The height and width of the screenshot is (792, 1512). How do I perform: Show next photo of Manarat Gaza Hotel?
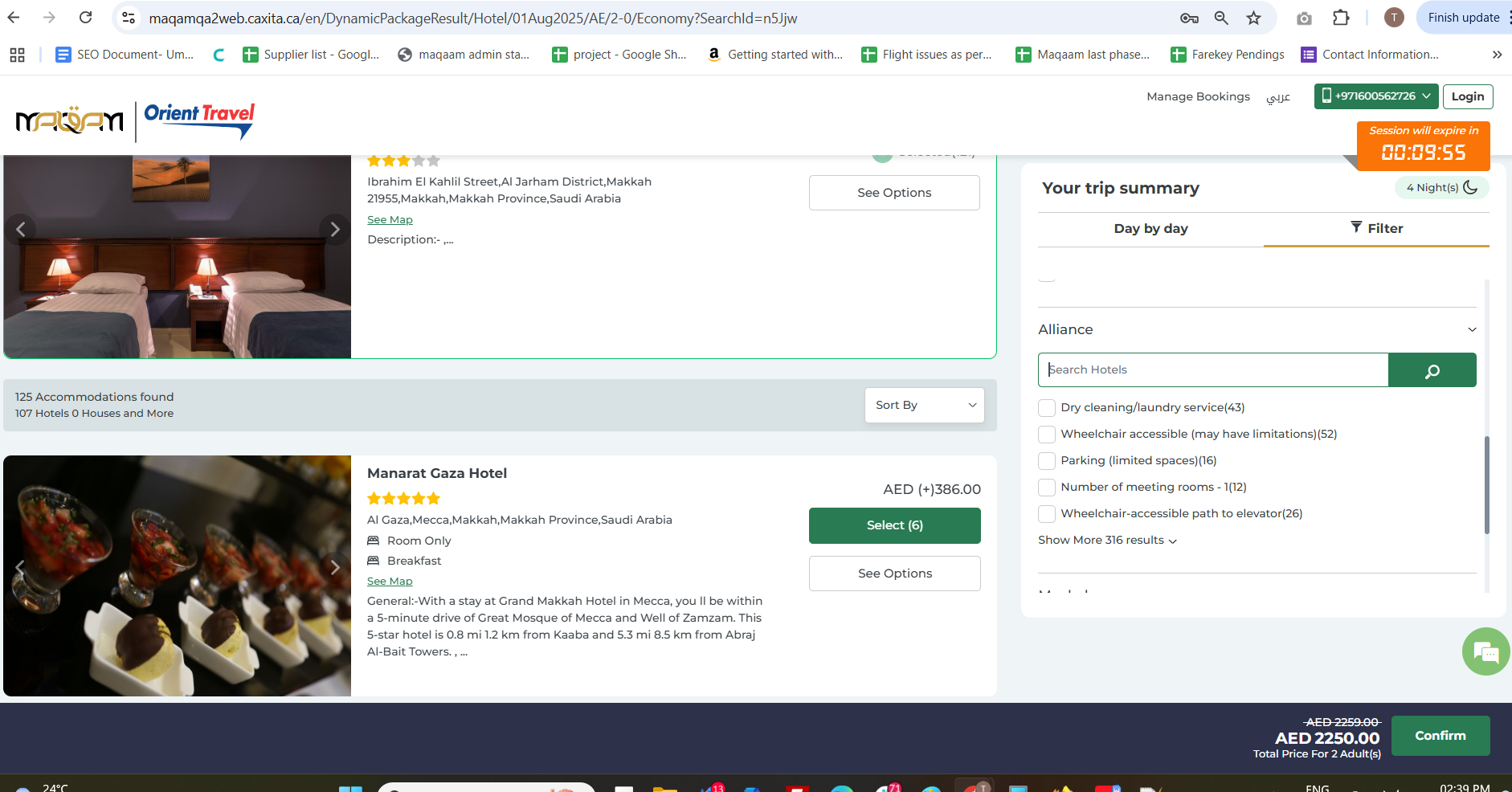(x=335, y=567)
